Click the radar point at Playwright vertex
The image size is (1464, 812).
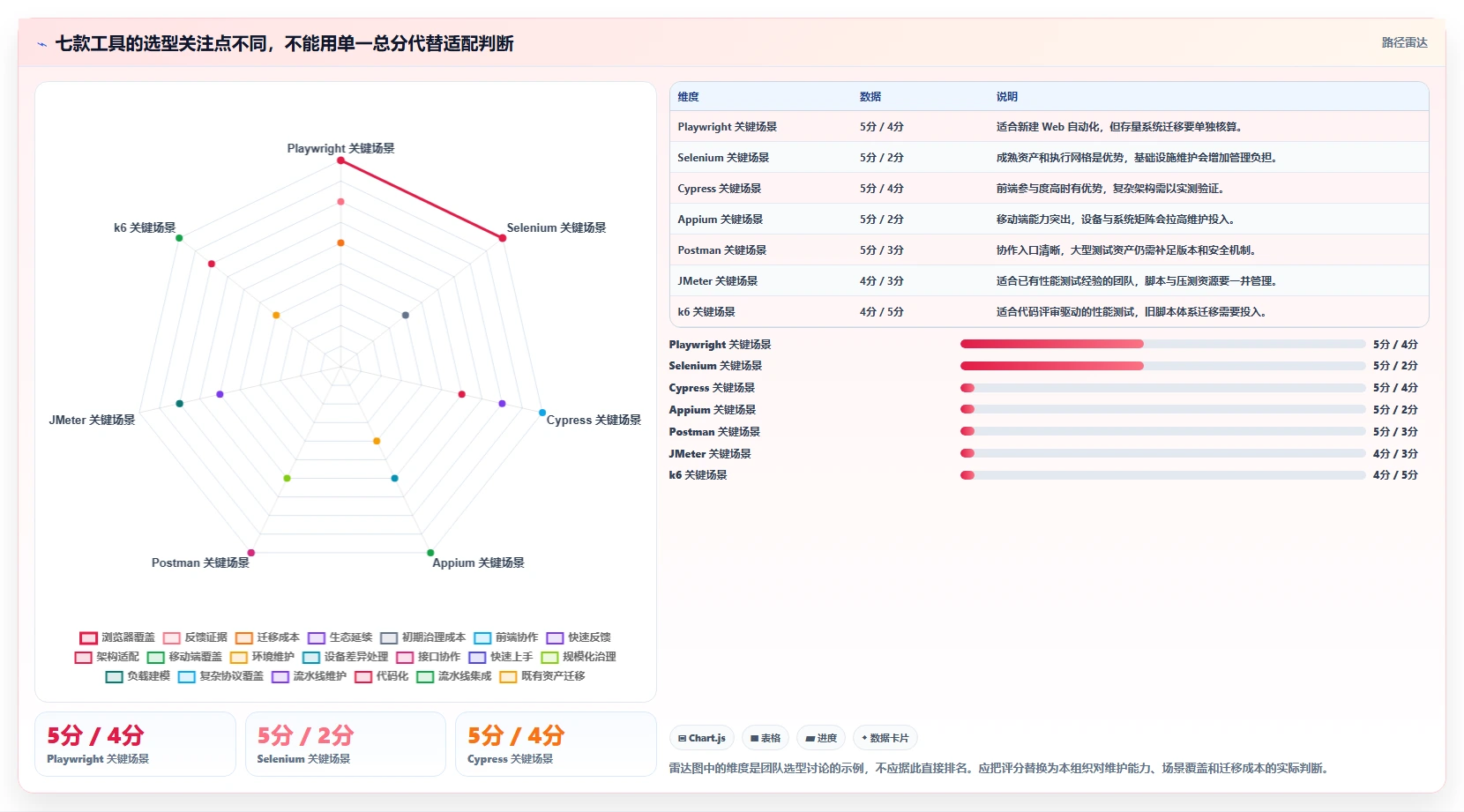click(340, 160)
